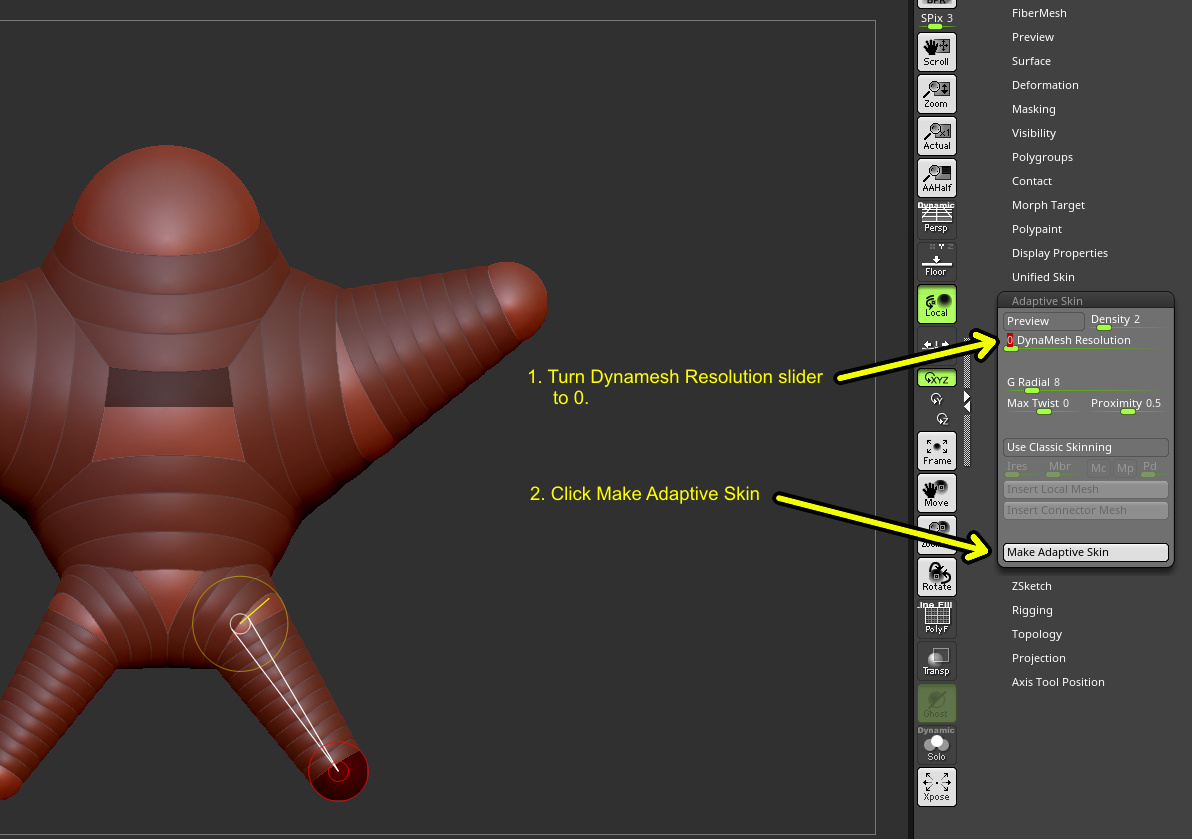Select the red ZSphere at the leg tip

(338, 771)
